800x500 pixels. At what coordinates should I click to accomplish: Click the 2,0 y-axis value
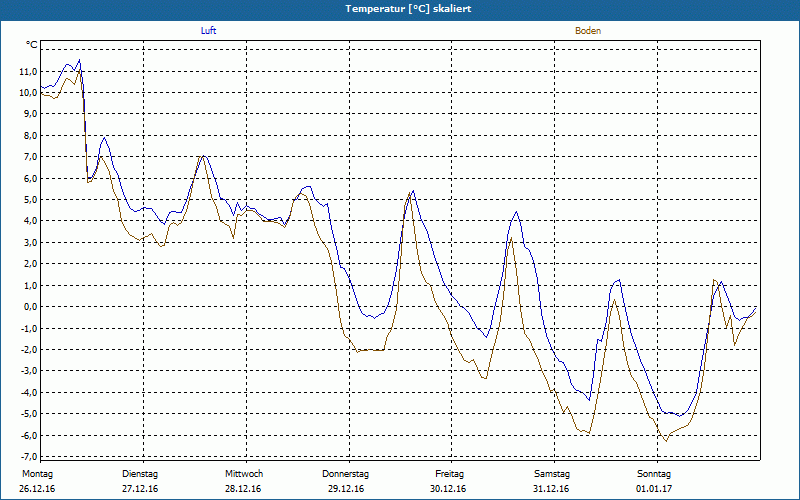30,264
